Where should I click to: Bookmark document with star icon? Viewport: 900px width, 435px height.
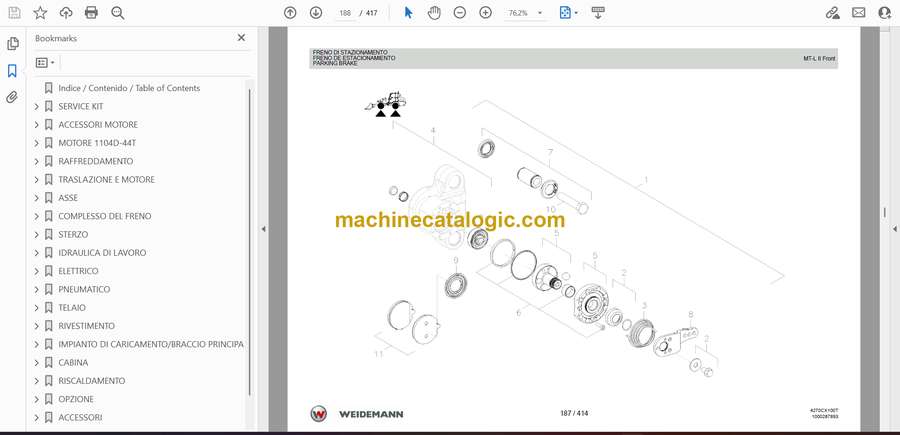40,13
